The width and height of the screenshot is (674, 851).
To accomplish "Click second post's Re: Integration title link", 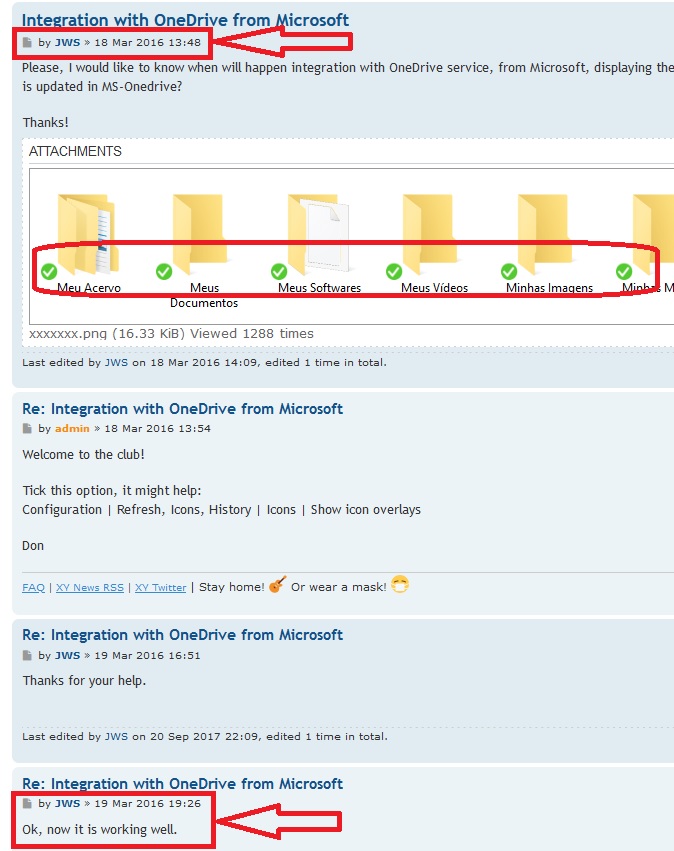I will coord(182,409).
